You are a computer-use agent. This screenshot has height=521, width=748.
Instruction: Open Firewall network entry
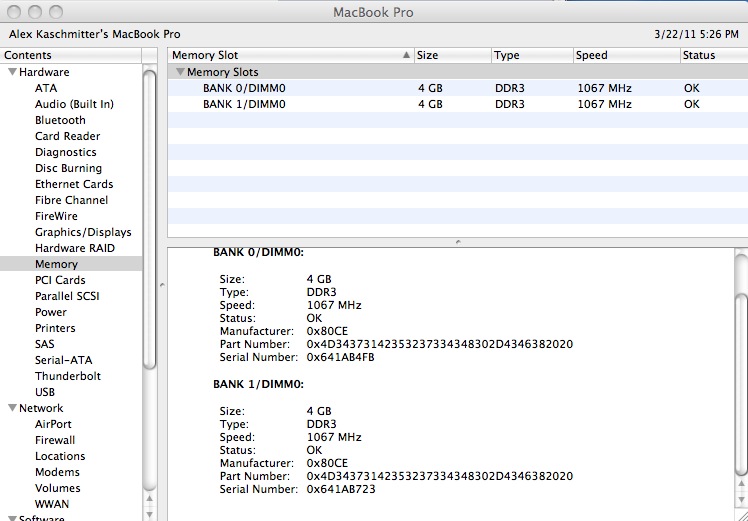tap(55, 440)
